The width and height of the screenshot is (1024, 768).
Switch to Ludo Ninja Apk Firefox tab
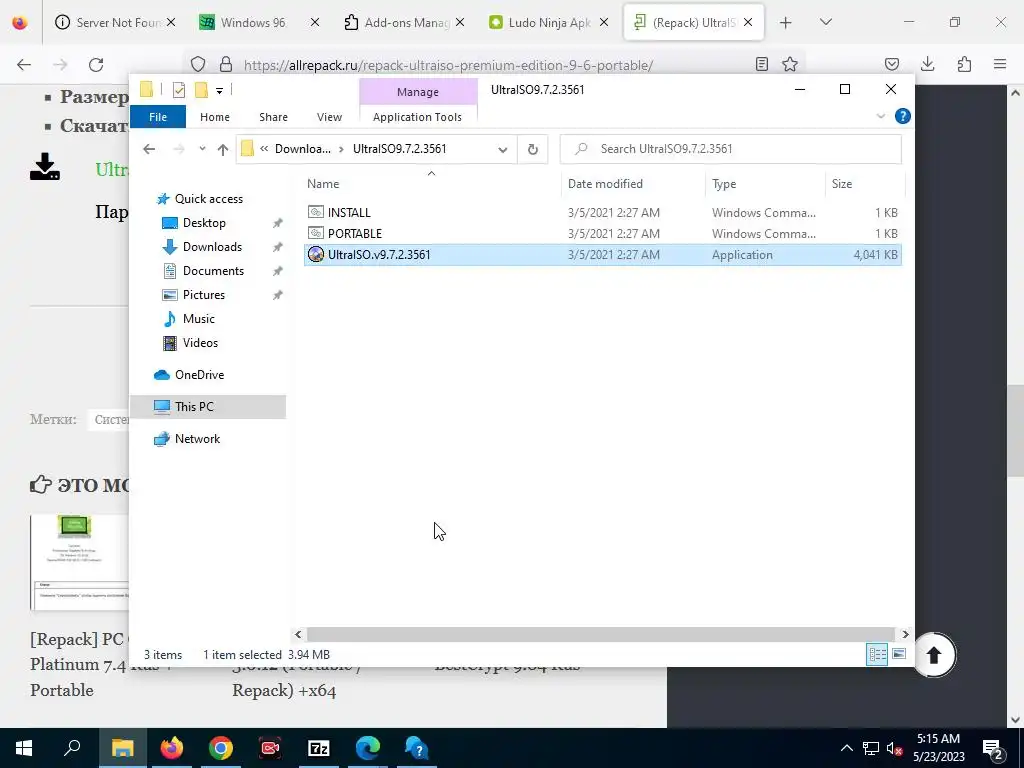coord(549,22)
